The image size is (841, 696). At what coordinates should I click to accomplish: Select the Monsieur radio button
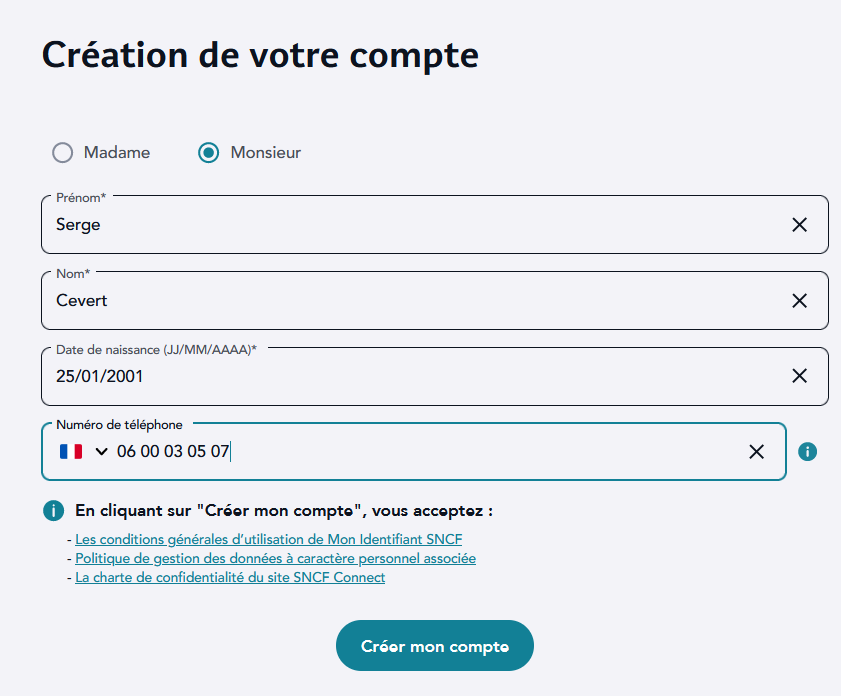208,153
